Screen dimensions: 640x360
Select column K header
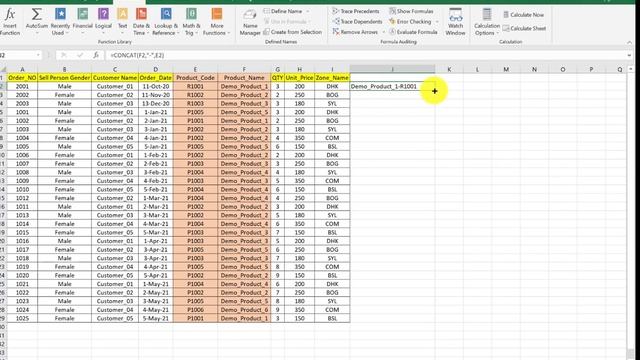(449, 69)
